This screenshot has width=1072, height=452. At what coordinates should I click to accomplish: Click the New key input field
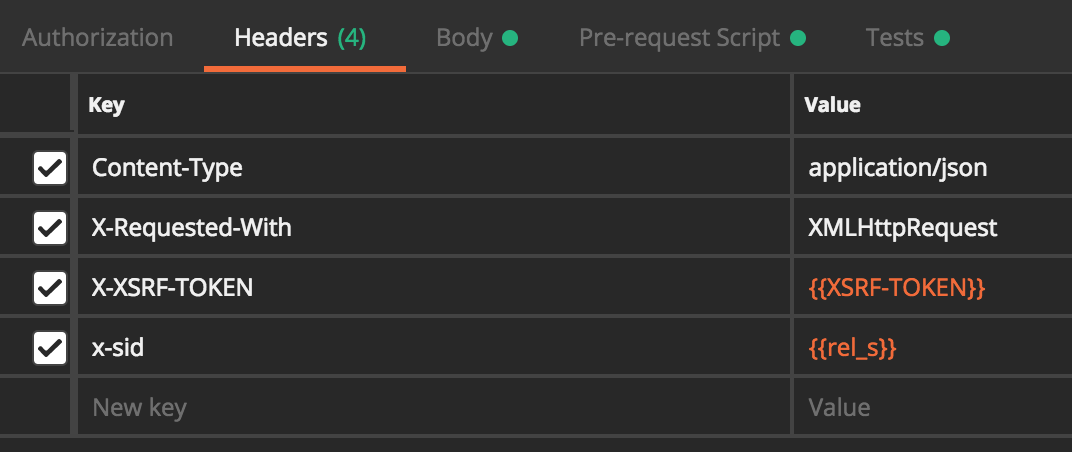(x=434, y=407)
